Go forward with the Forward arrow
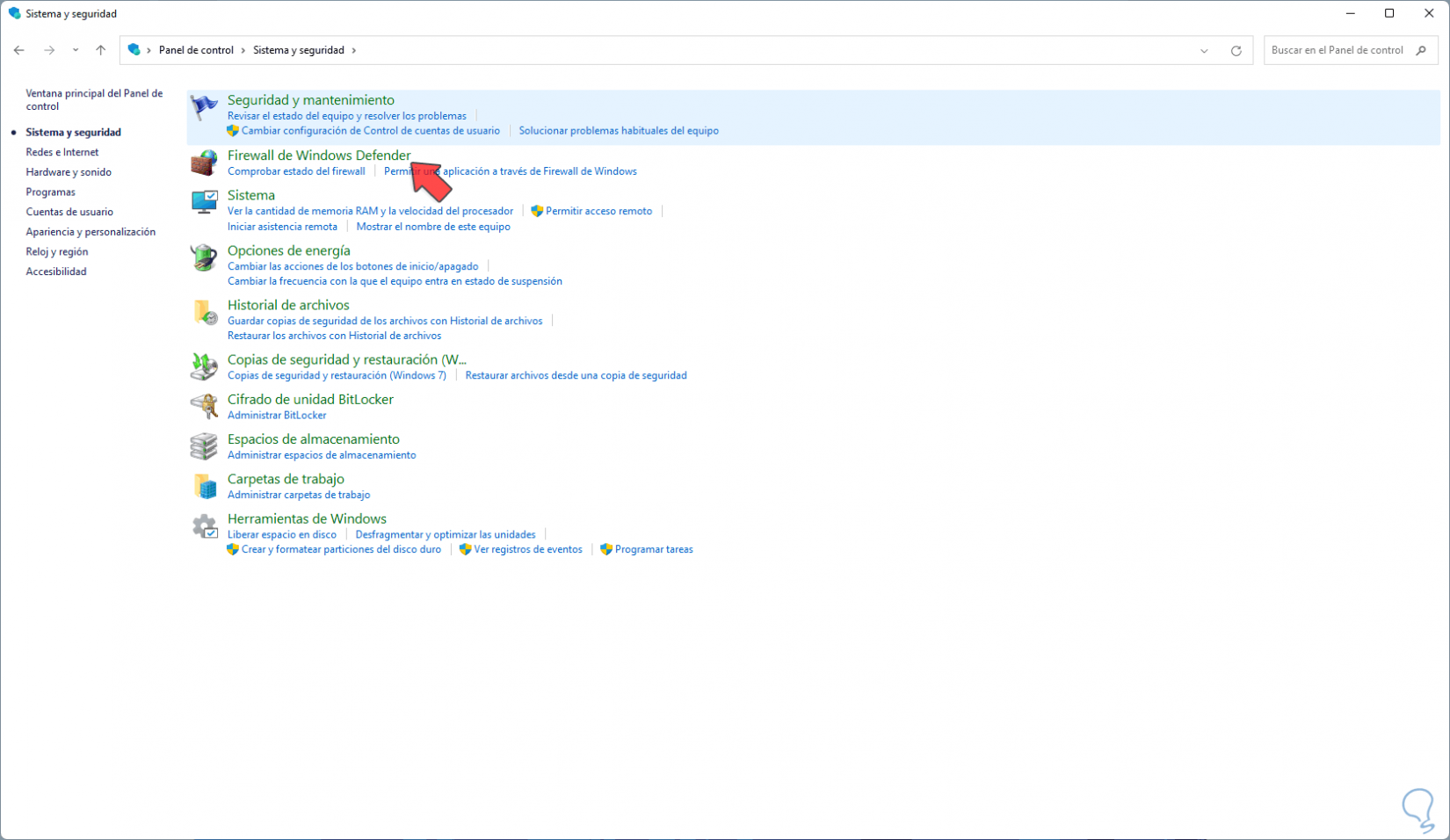This screenshot has width=1450, height=840. pos(49,50)
